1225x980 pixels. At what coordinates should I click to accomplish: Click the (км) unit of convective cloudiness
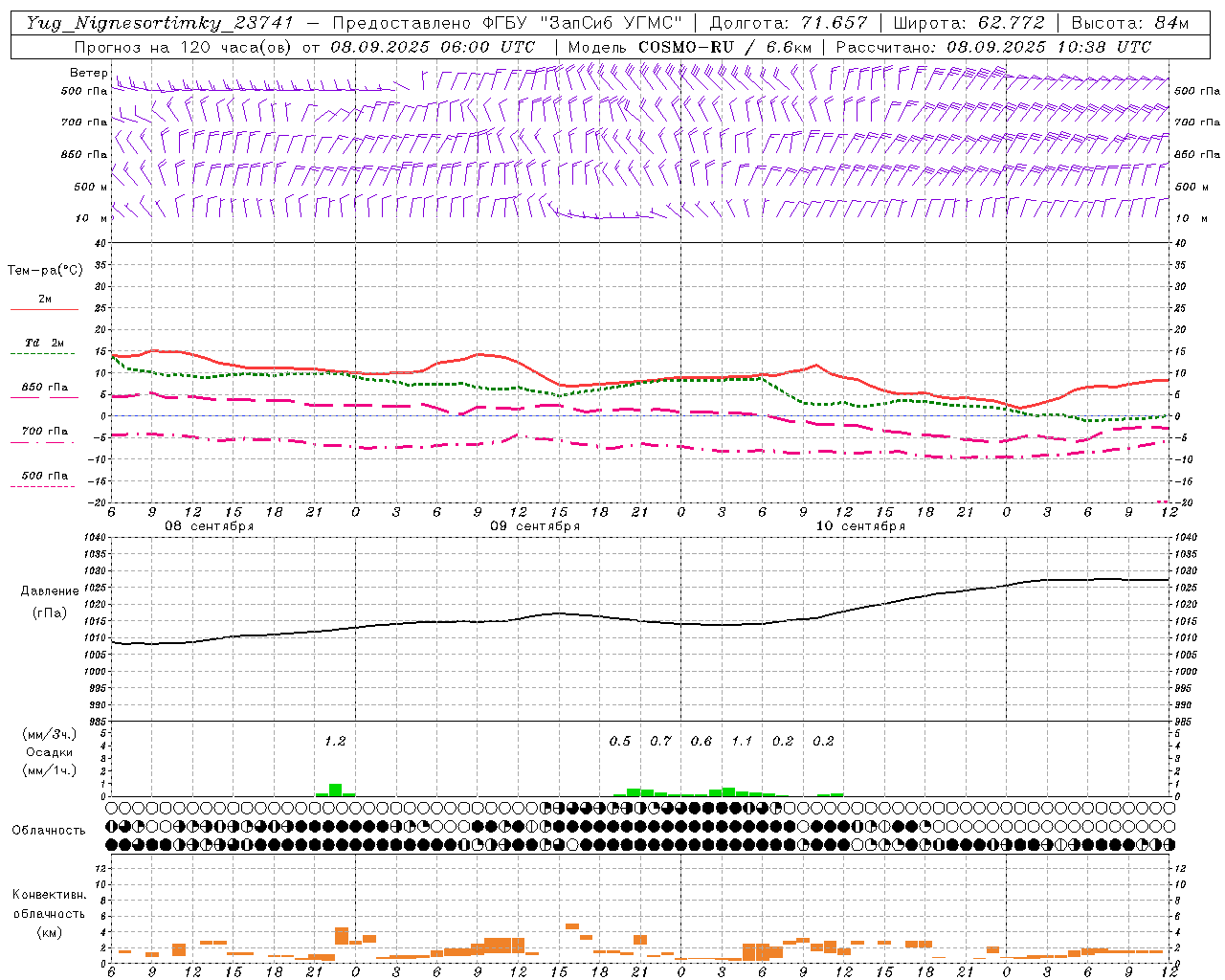49,932
